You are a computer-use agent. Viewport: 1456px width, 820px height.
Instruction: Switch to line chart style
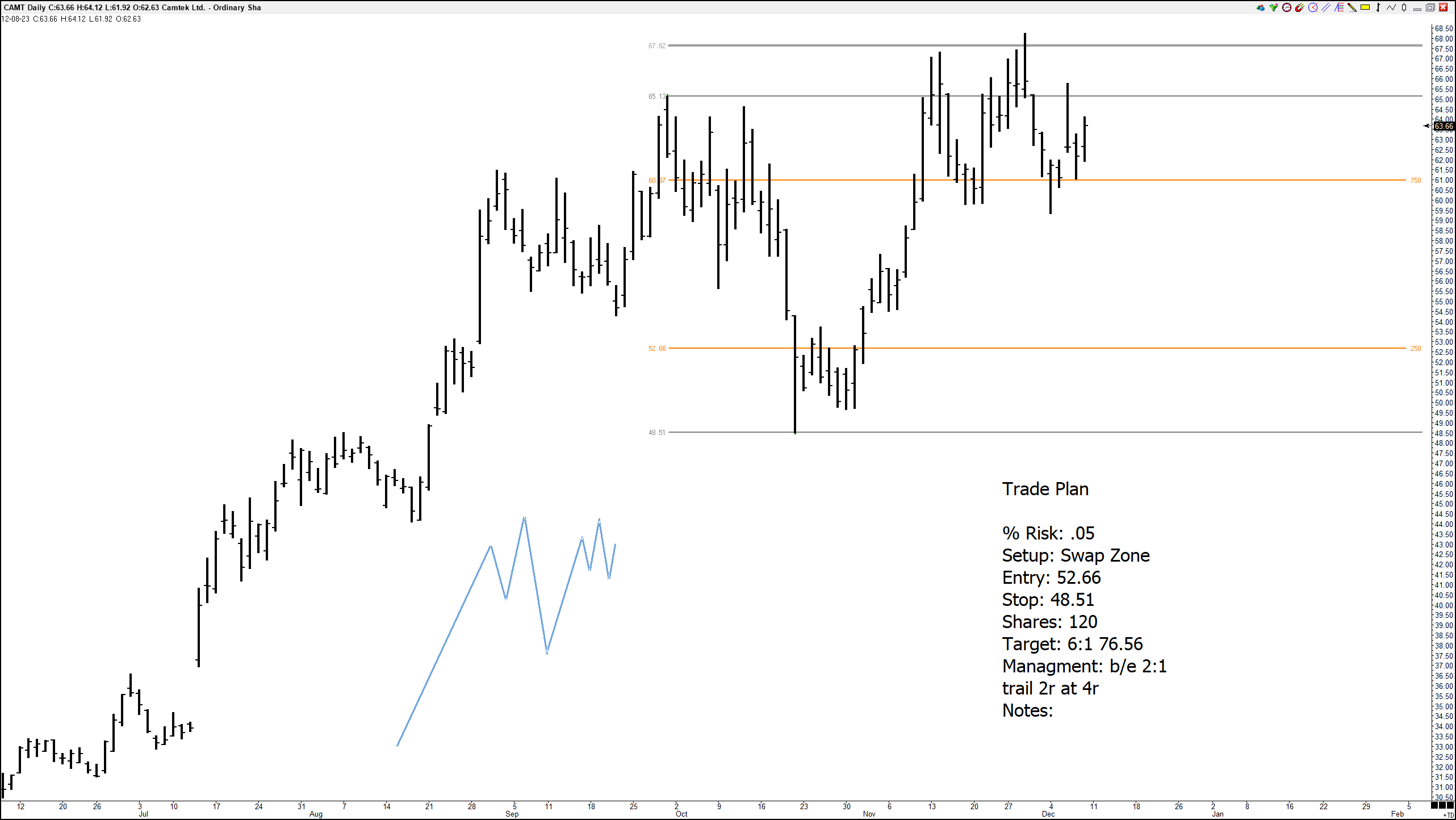coord(1391,7)
